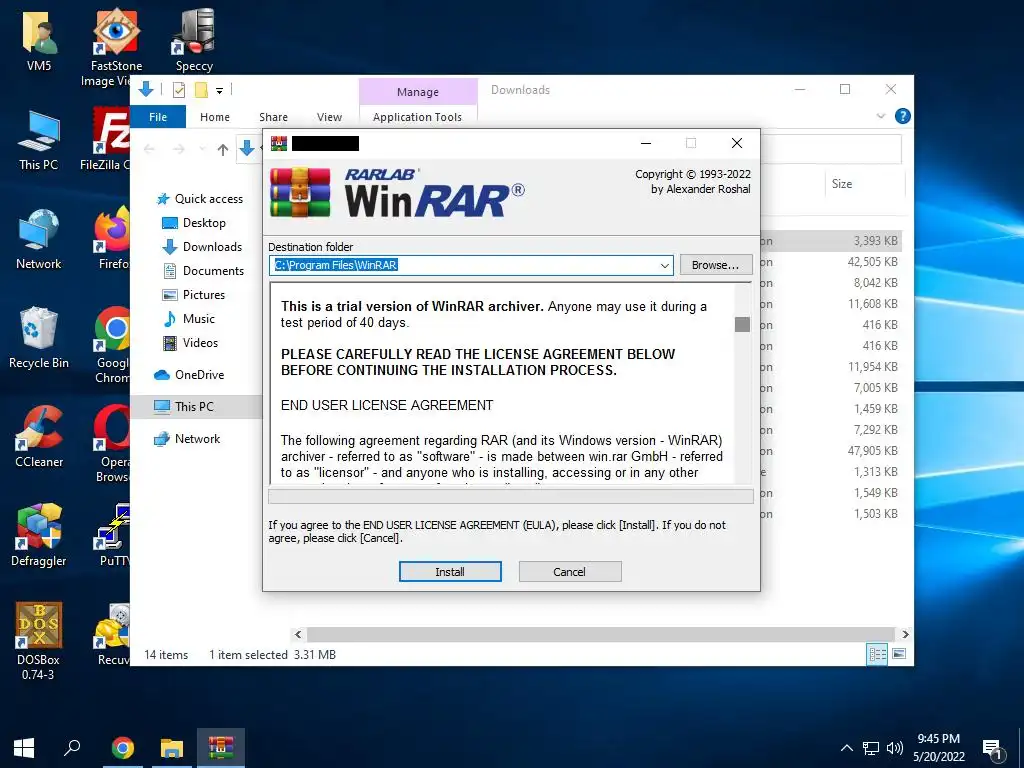Image resolution: width=1024 pixels, height=768 pixels.
Task: Open Desktop in Explorer navigation pane
Action: (x=194, y=223)
